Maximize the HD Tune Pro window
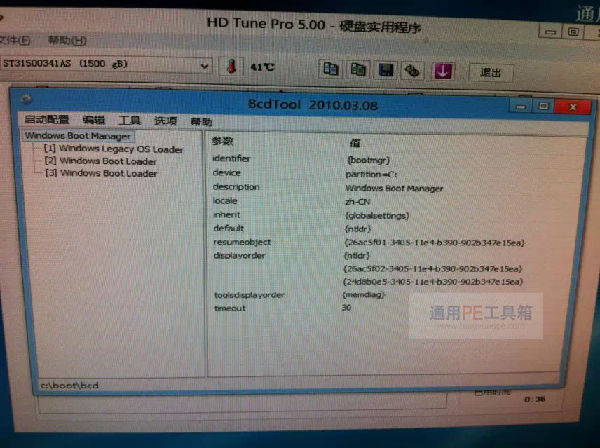Viewport: 600px width, 448px height. pos(573,31)
